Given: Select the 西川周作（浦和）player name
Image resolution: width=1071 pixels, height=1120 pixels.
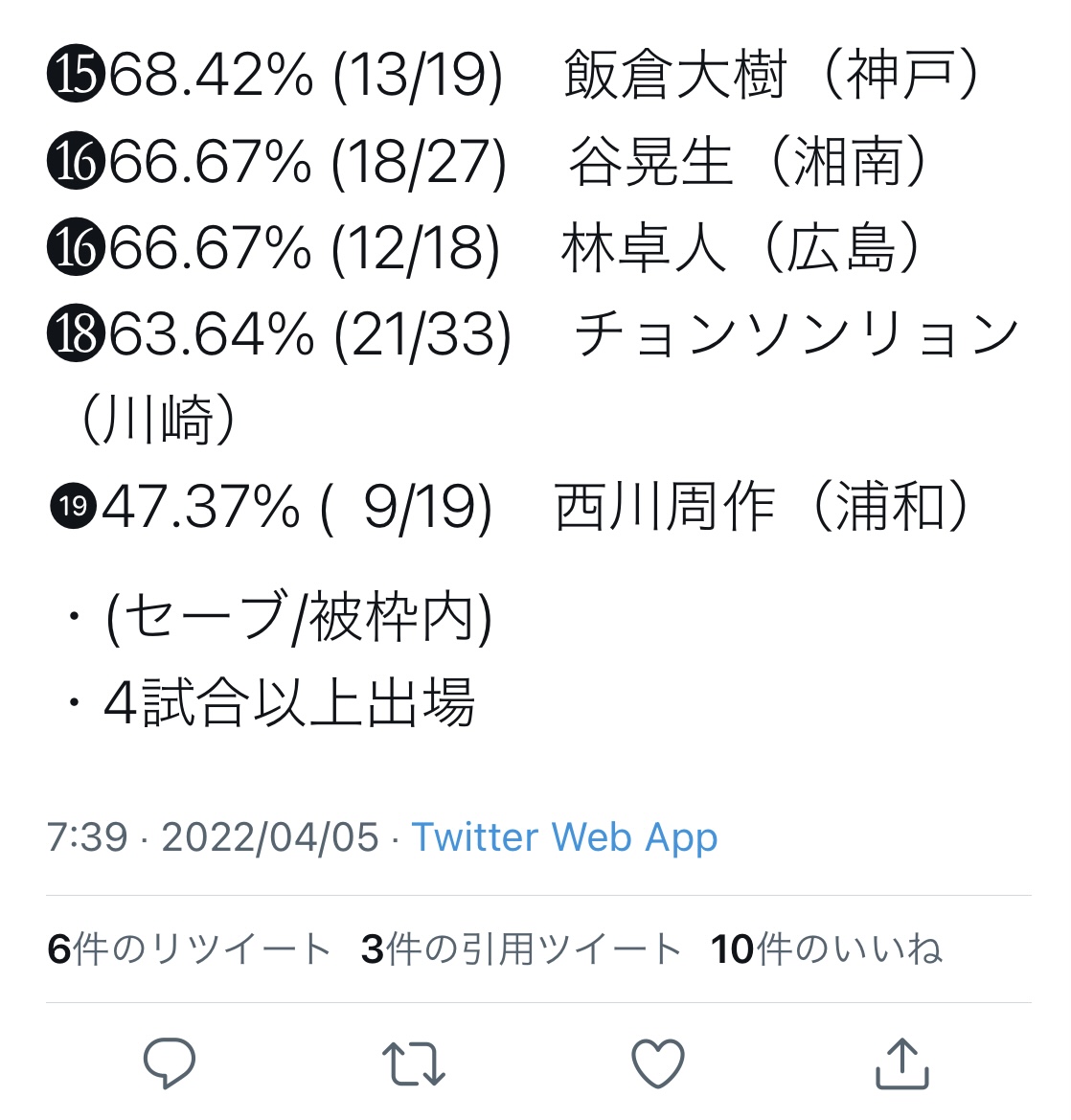Looking at the screenshot, I should coord(763,506).
